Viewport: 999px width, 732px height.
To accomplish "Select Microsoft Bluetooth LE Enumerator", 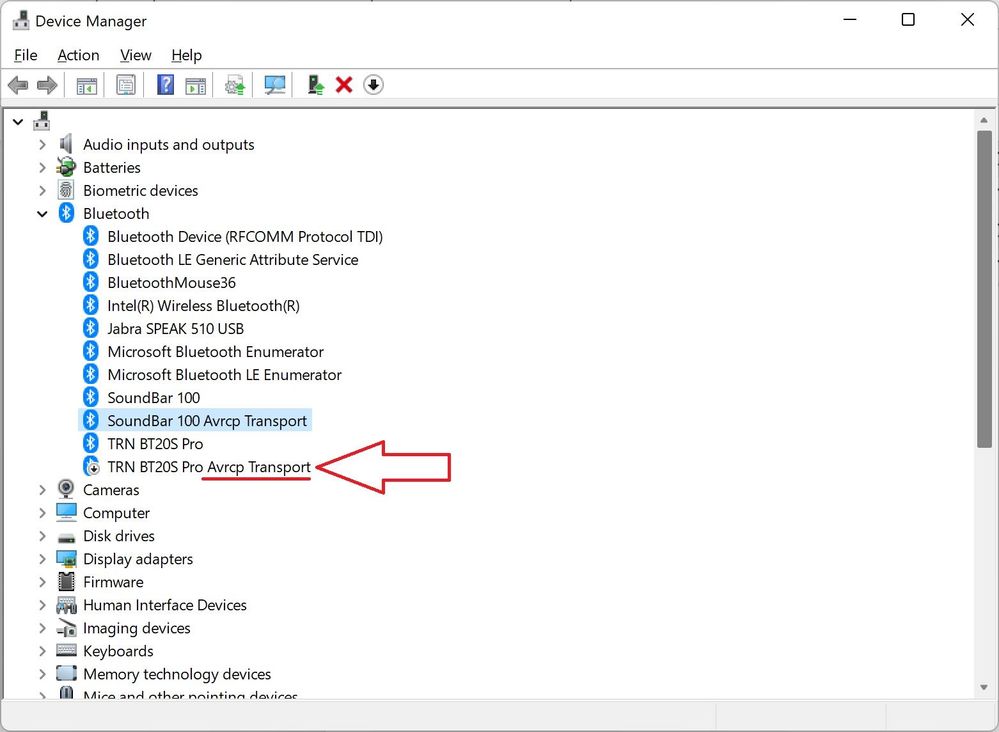I will point(224,375).
